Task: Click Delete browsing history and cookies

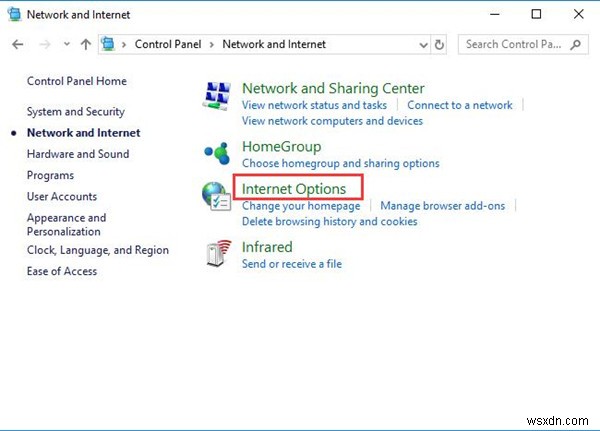Action: (329, 222)
